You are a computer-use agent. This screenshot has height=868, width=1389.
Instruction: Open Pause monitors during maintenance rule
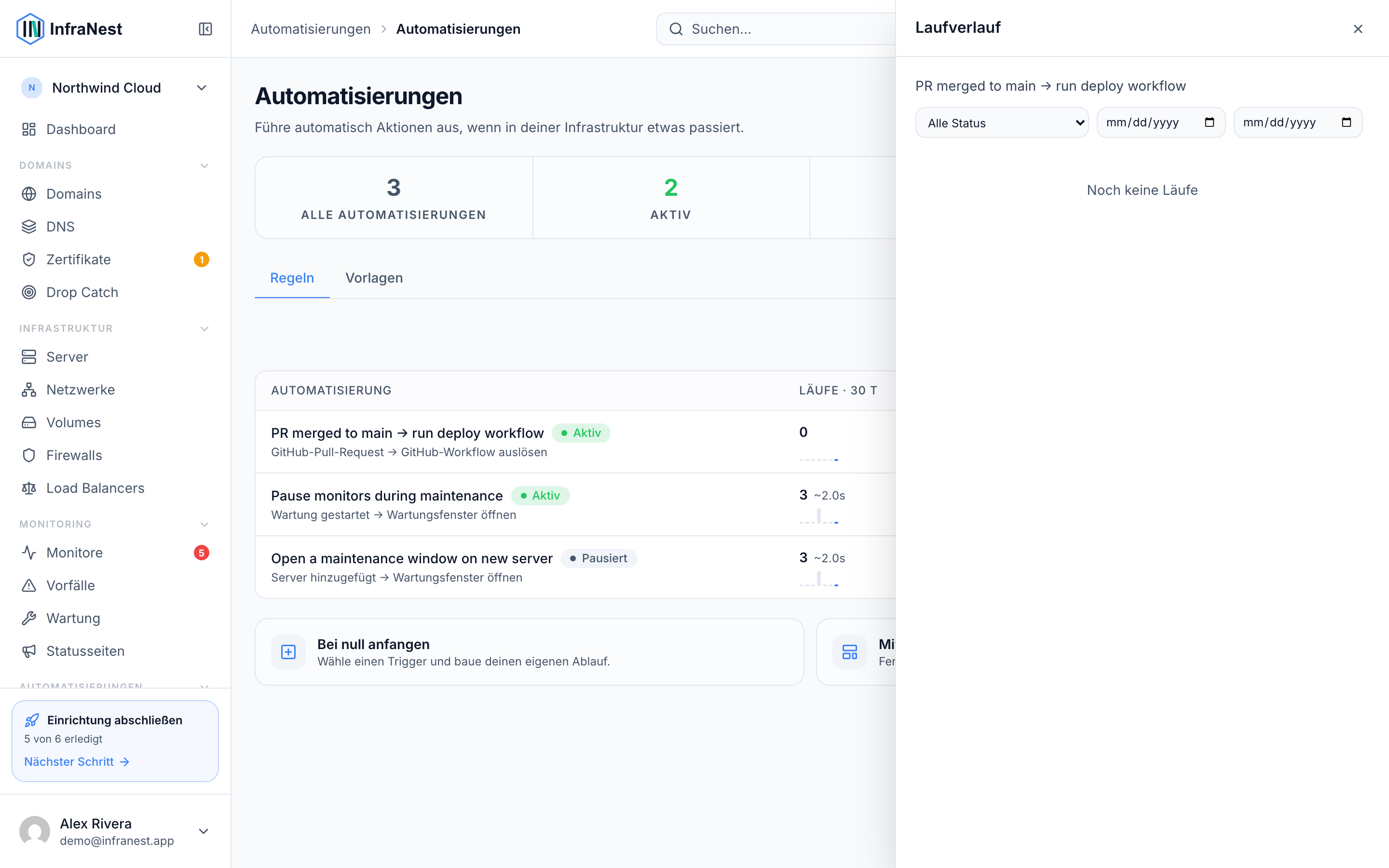point(386,495)
